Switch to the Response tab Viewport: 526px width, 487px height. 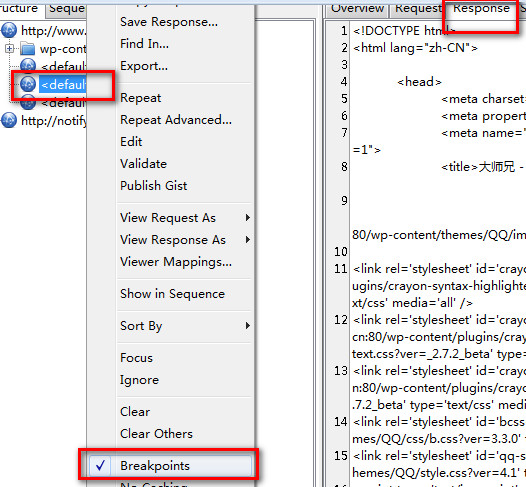[x=481, y=9]
